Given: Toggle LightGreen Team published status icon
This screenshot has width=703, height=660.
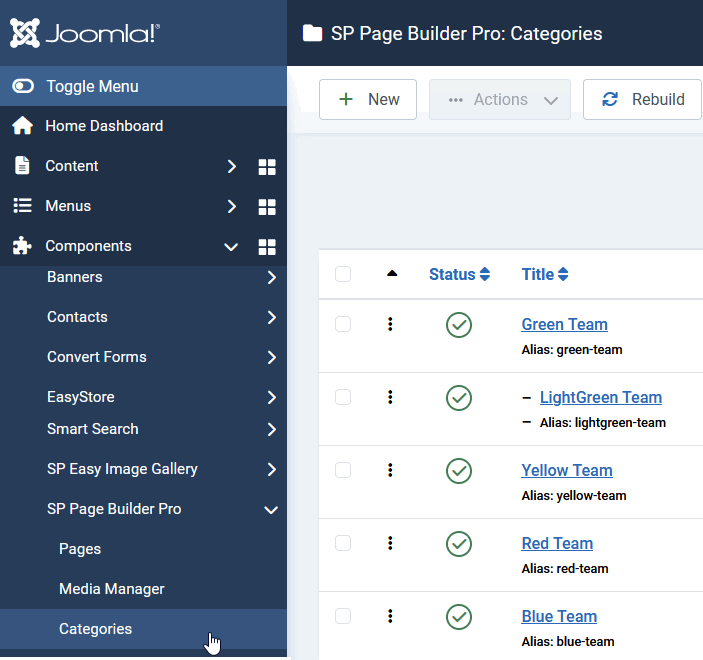Looking at the screenshot, I should click(x=459, y=398).
